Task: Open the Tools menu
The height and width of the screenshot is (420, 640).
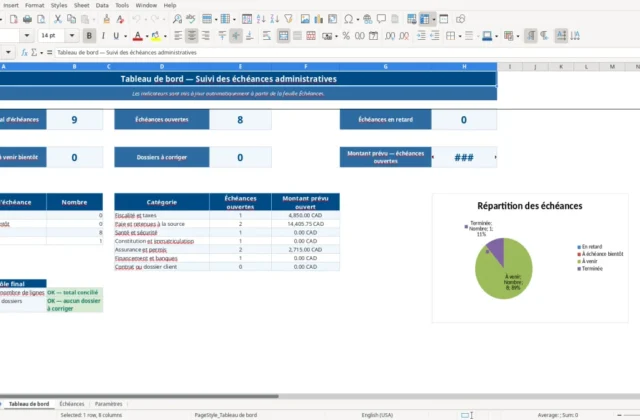Action: pos(122,5)
